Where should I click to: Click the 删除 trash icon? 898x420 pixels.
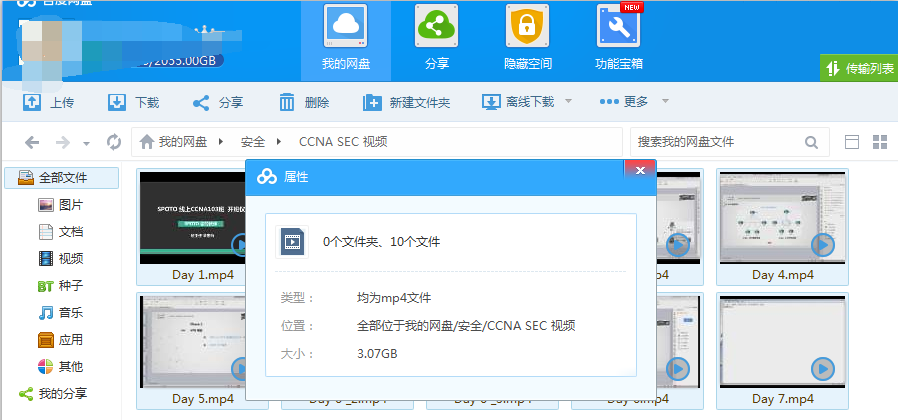(x=286, y=102)
